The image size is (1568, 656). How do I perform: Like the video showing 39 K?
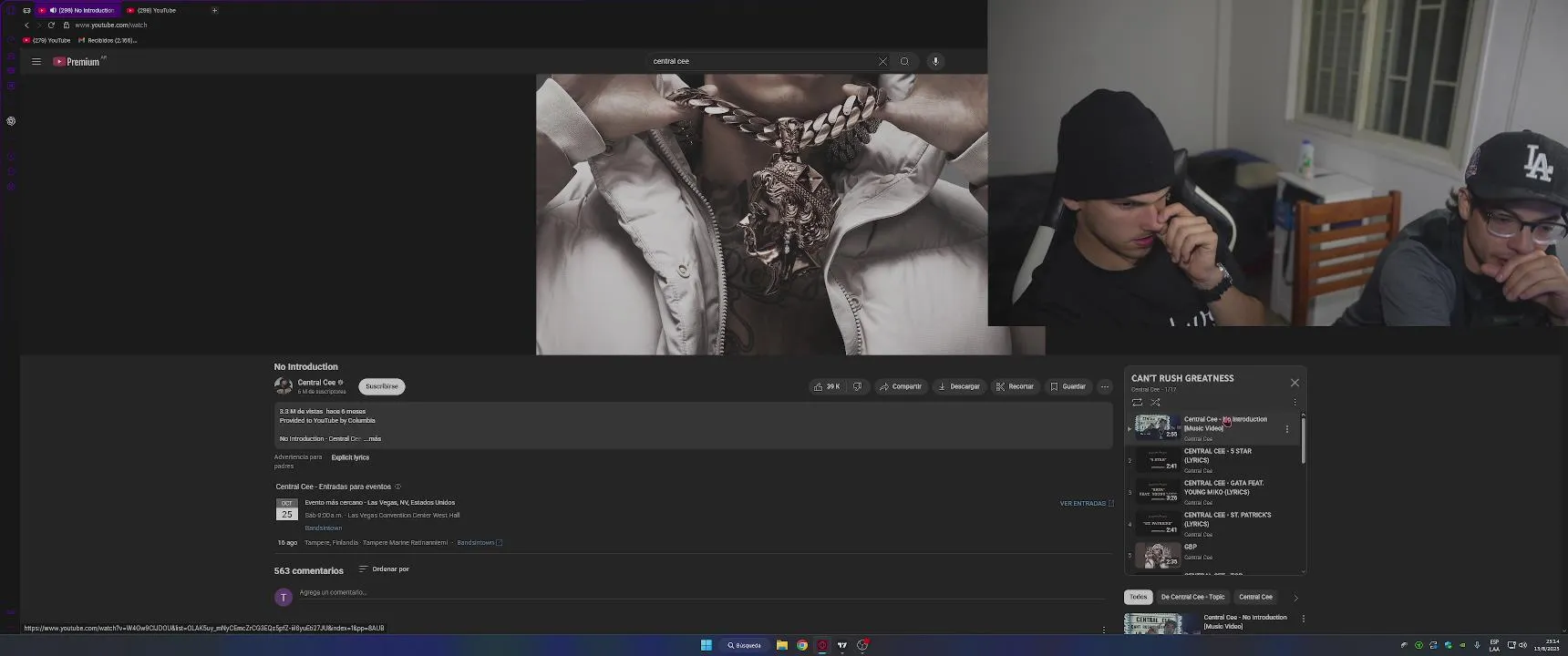pyautogui.click(x=827, y=386)
